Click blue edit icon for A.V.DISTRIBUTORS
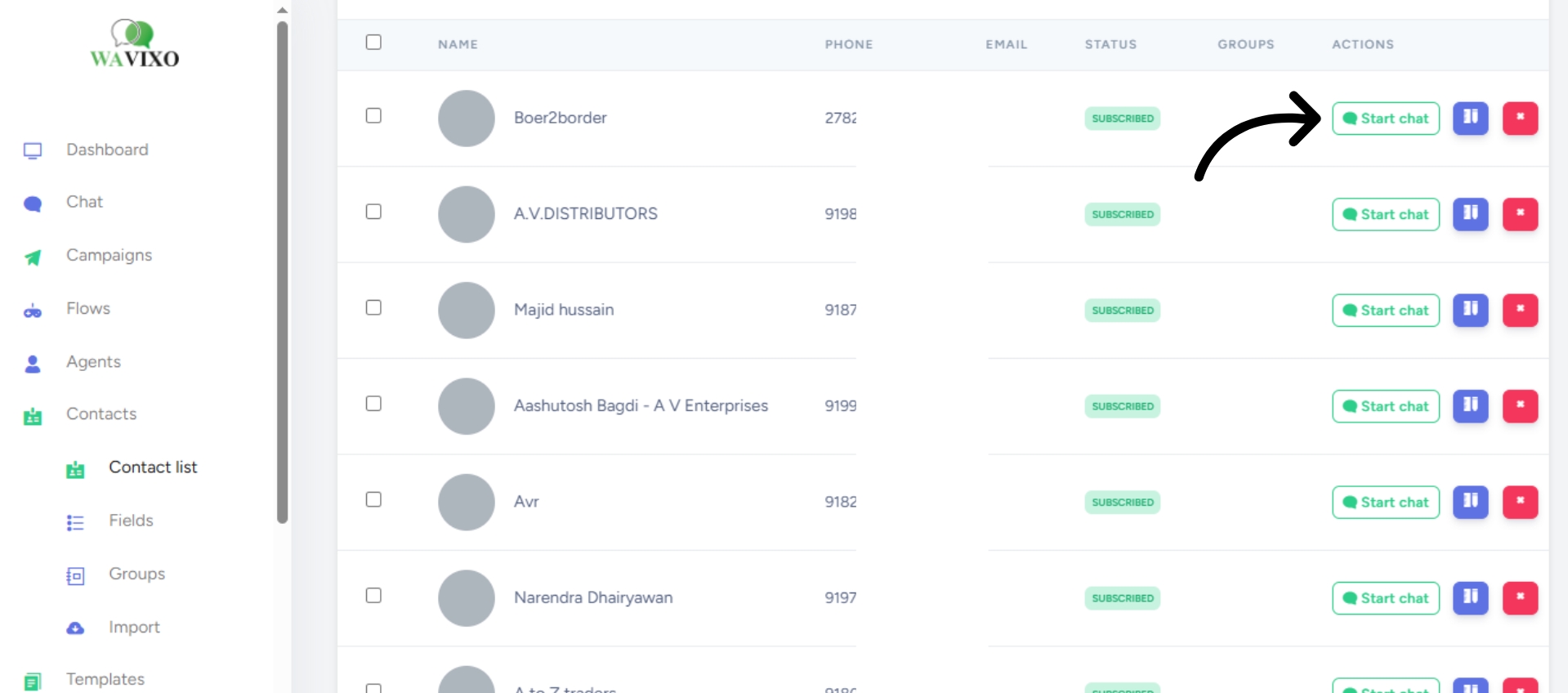Viewport: 1568px width, 693px height. point(1471,214)
